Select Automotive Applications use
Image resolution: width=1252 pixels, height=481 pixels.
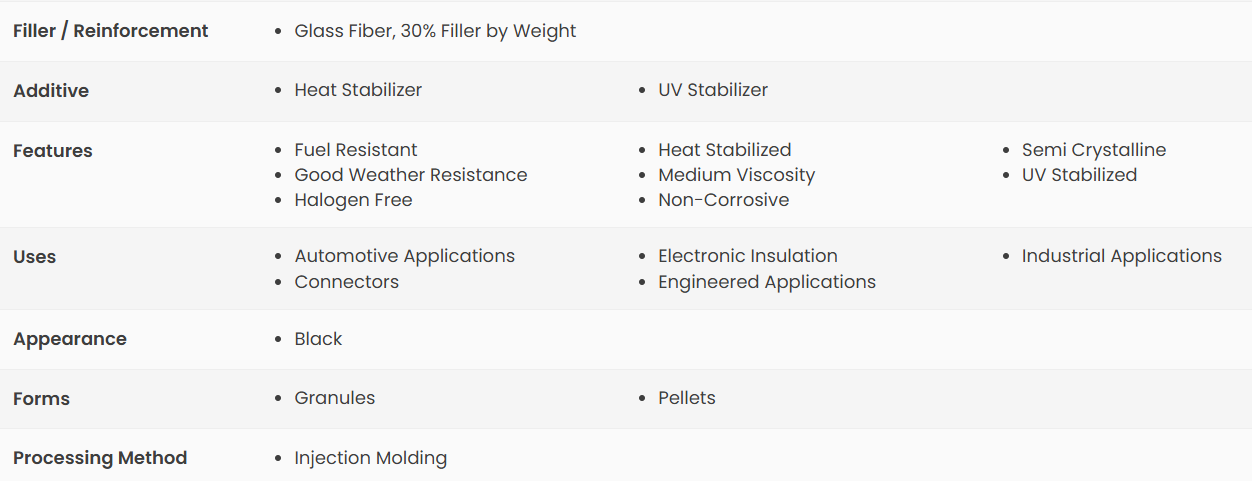click(405, 256)
